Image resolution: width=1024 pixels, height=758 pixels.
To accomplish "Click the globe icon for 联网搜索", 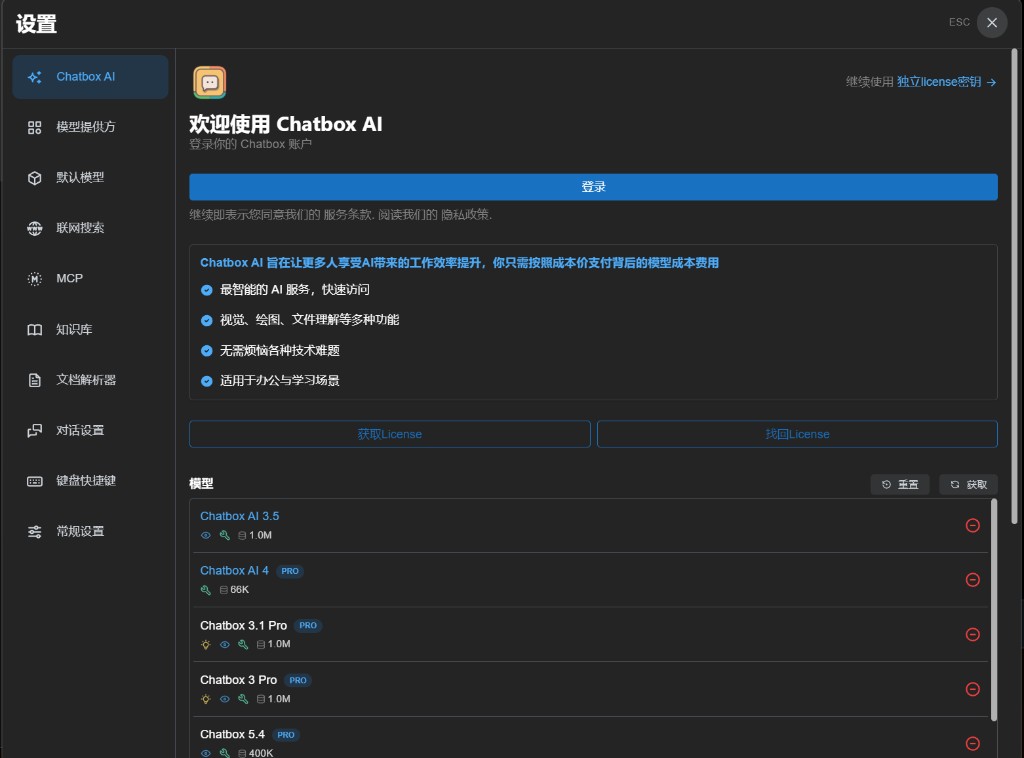I will click(x=35, y=228).
